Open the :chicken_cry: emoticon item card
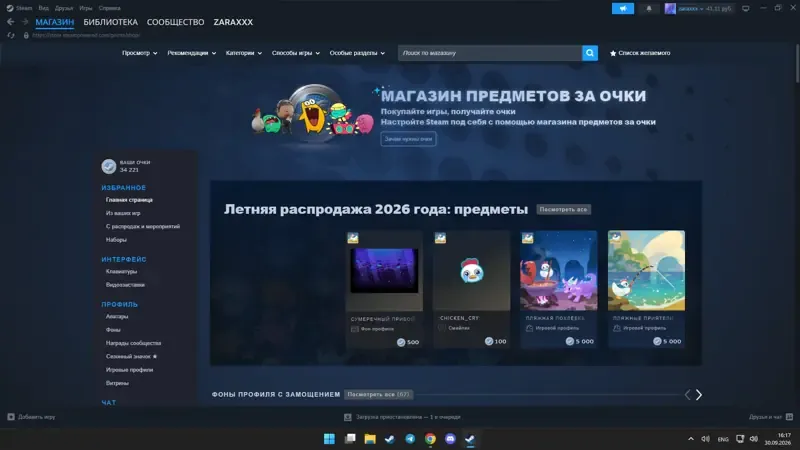Screen dimensions: 800x450 (x=471, y=289)
